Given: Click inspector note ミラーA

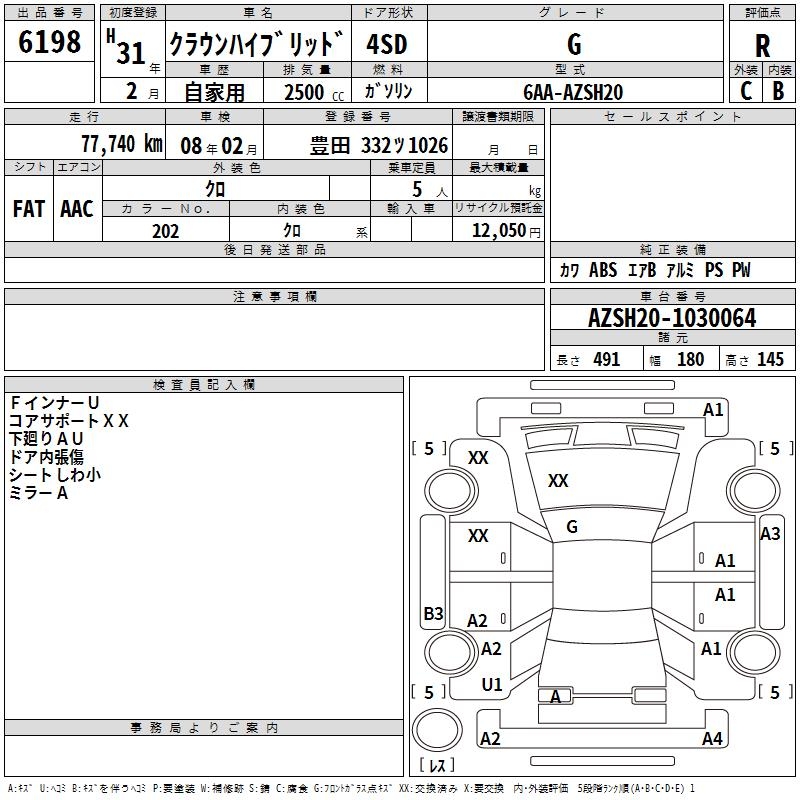Looking at the screenshot, I should [38, 493].
